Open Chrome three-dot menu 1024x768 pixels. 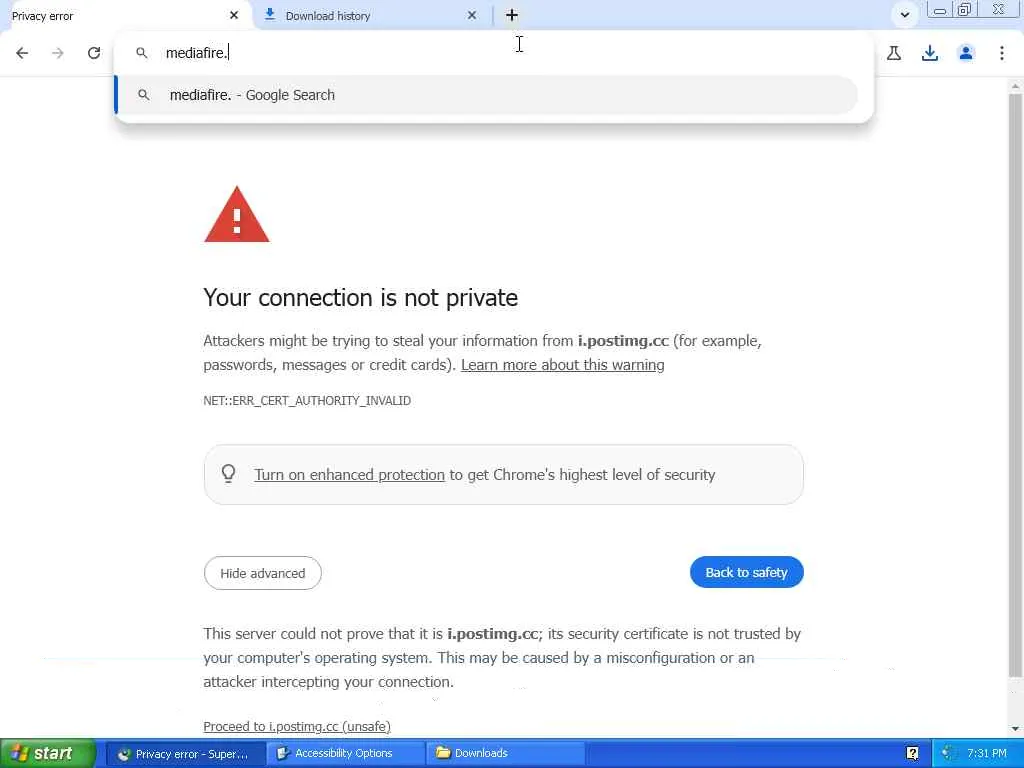coord(1002,53)
